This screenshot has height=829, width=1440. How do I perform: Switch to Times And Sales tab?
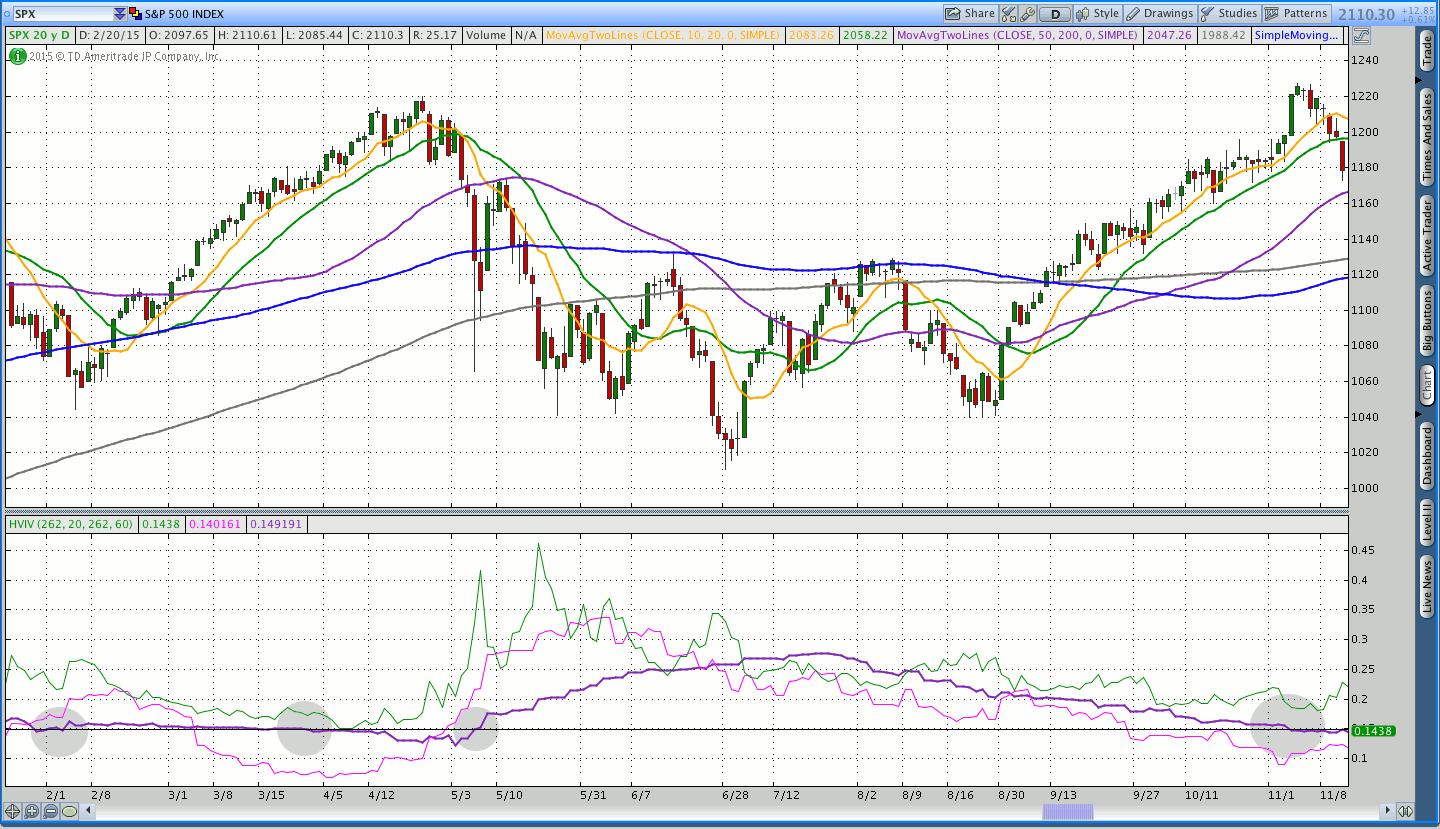pos(1427,136)
